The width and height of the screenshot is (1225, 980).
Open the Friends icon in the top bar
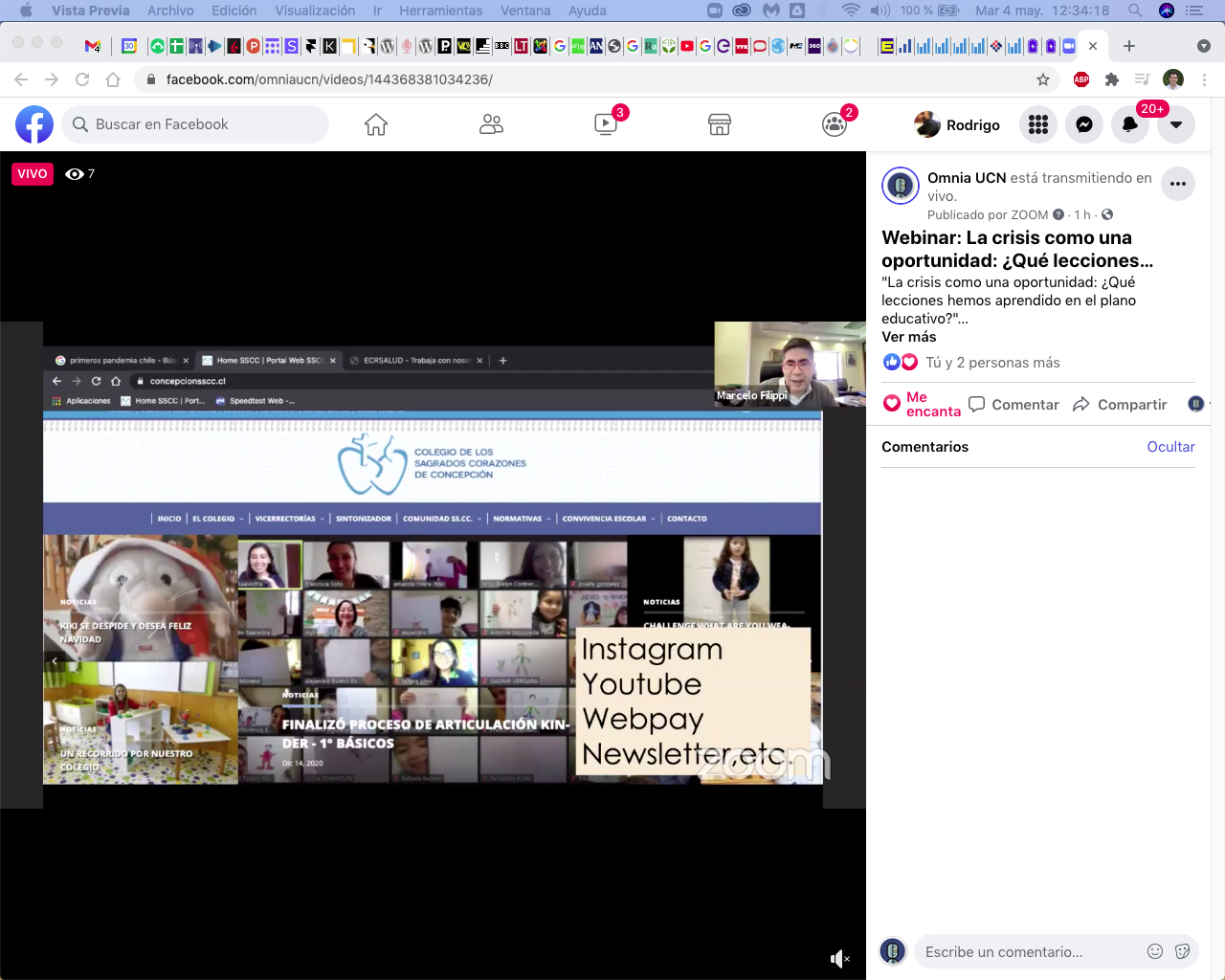coord(491,124)
